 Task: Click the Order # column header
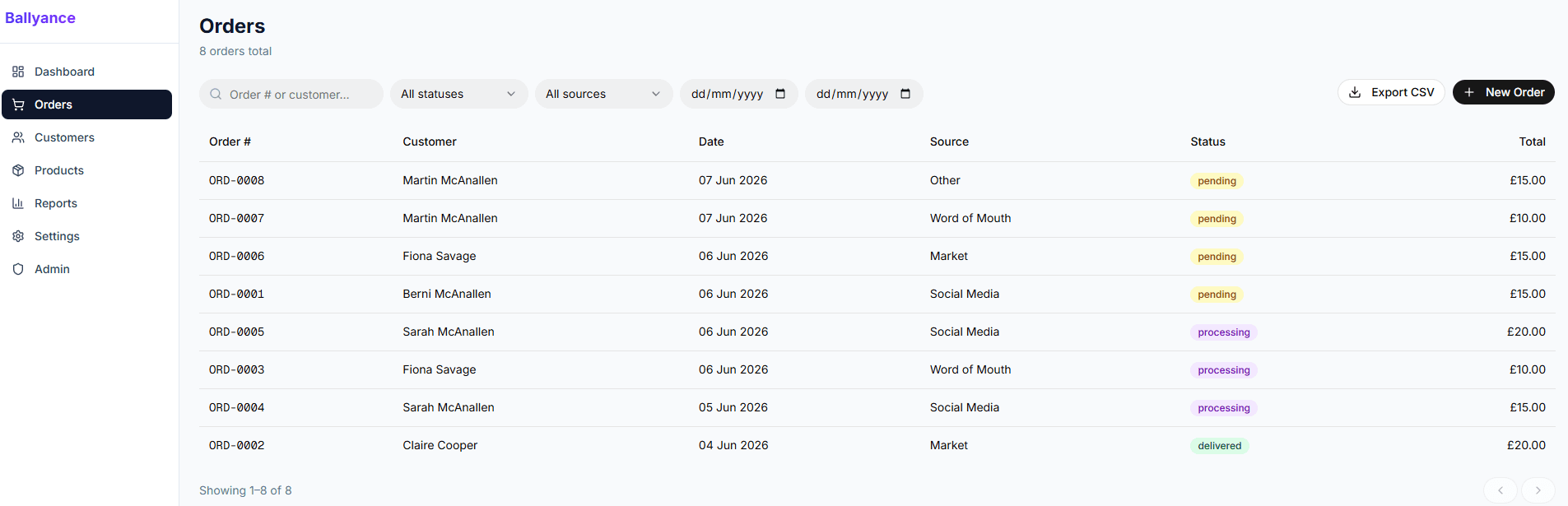pos(230,142)
